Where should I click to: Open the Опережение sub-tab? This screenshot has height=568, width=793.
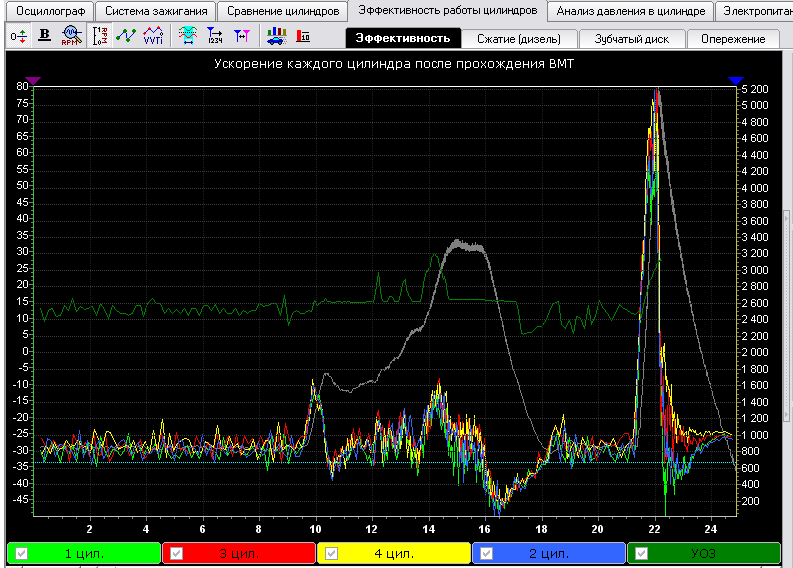pyautogui.click(x=733, y=39)
